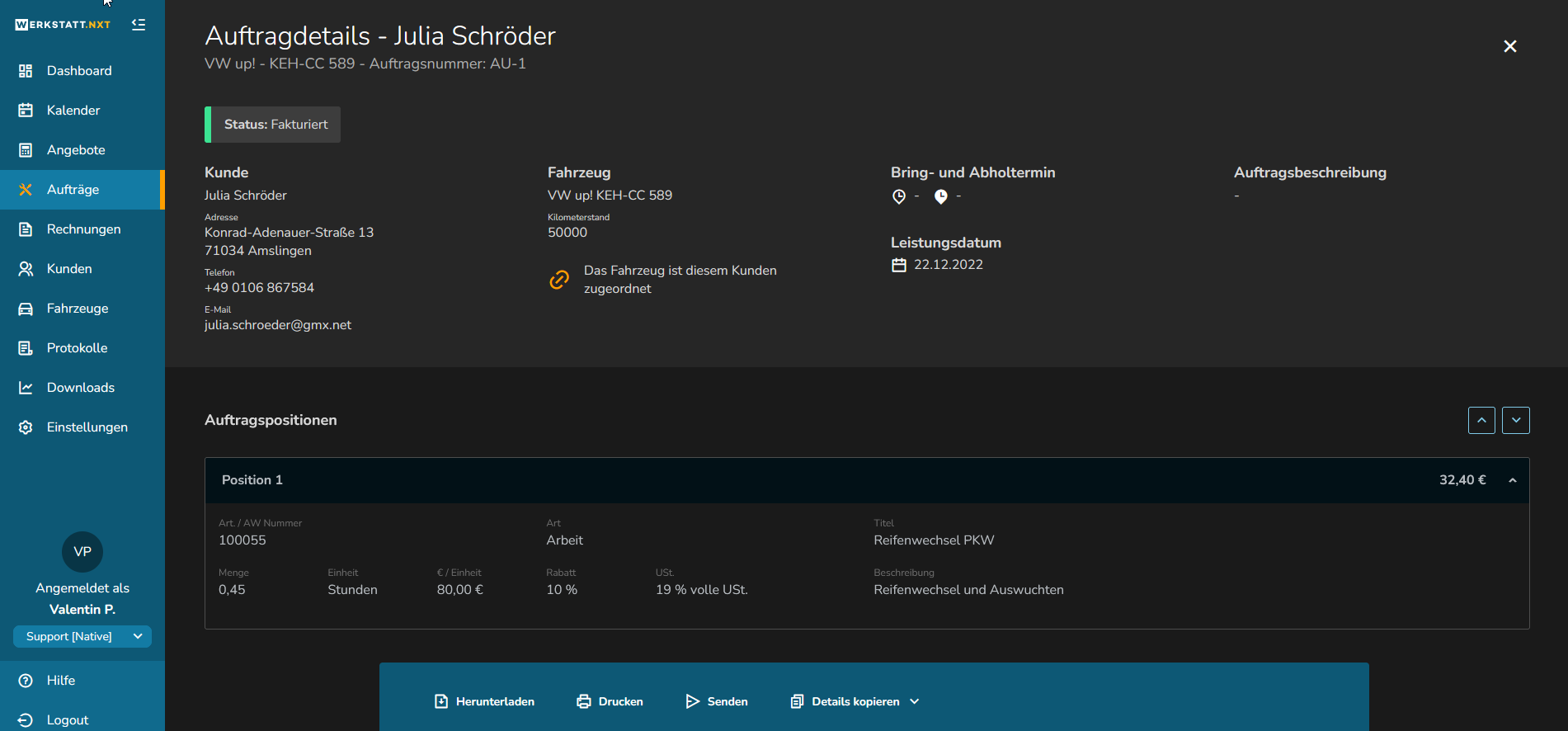This screenshot has width=1568, height=731.
Task: Click the Kunden people icon
Action: [26, 269]
